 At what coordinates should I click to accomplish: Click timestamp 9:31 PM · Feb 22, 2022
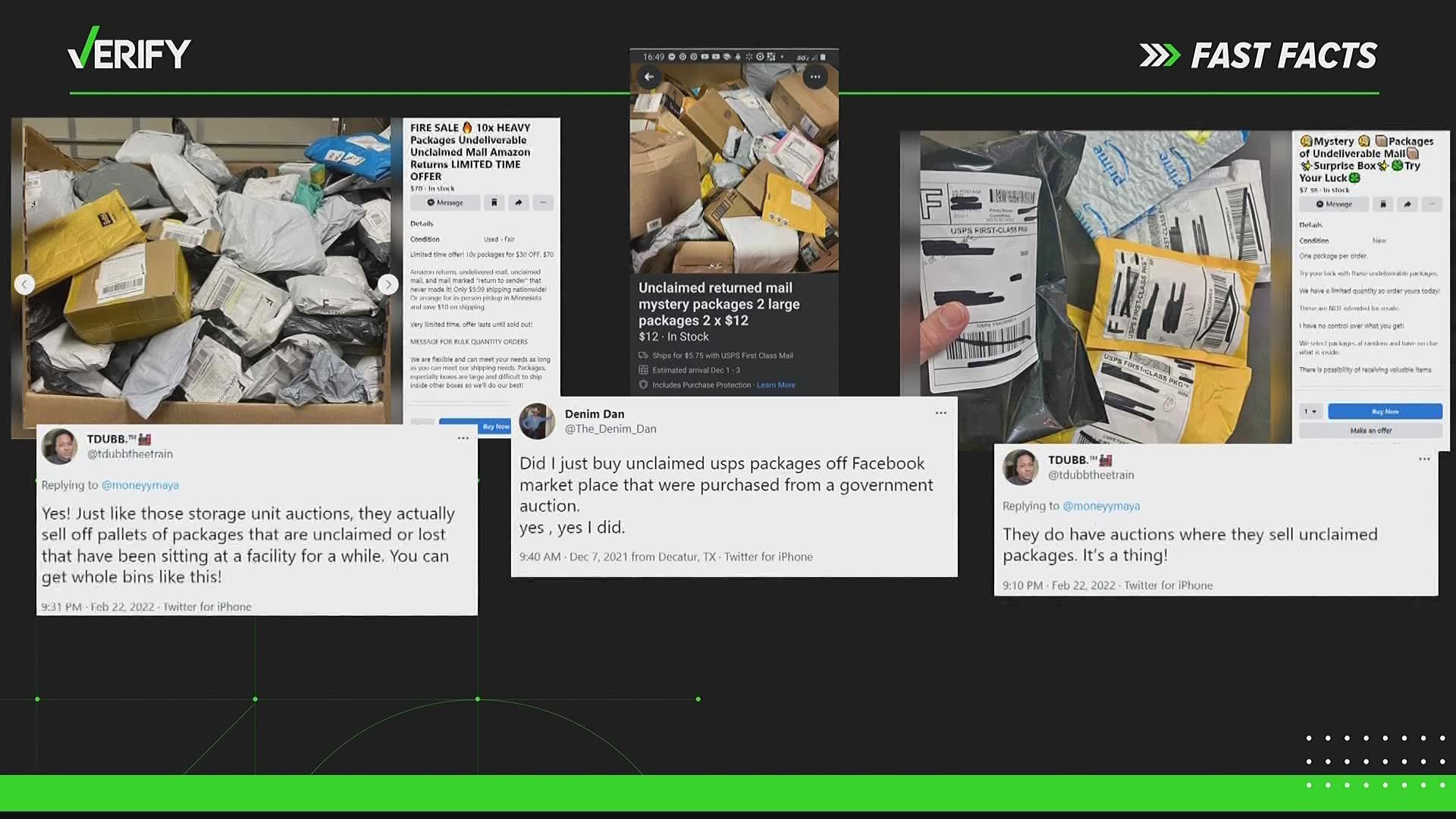[x=98, y=607]
